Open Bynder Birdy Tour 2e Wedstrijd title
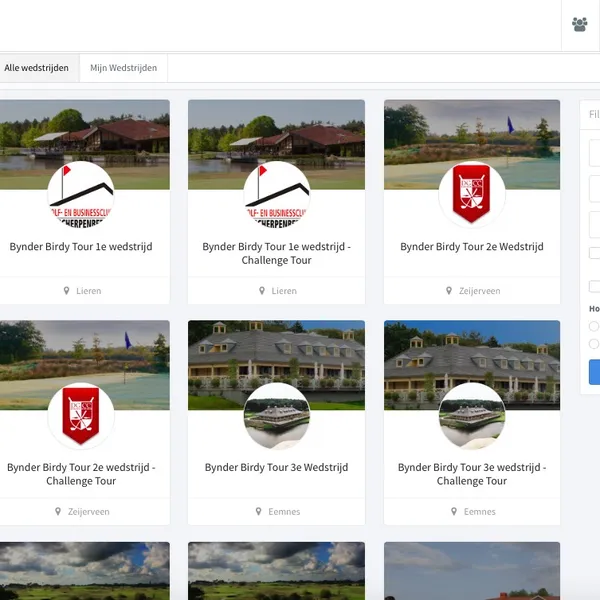The height and width of the screenshot is (600, 600). (472, 246)
